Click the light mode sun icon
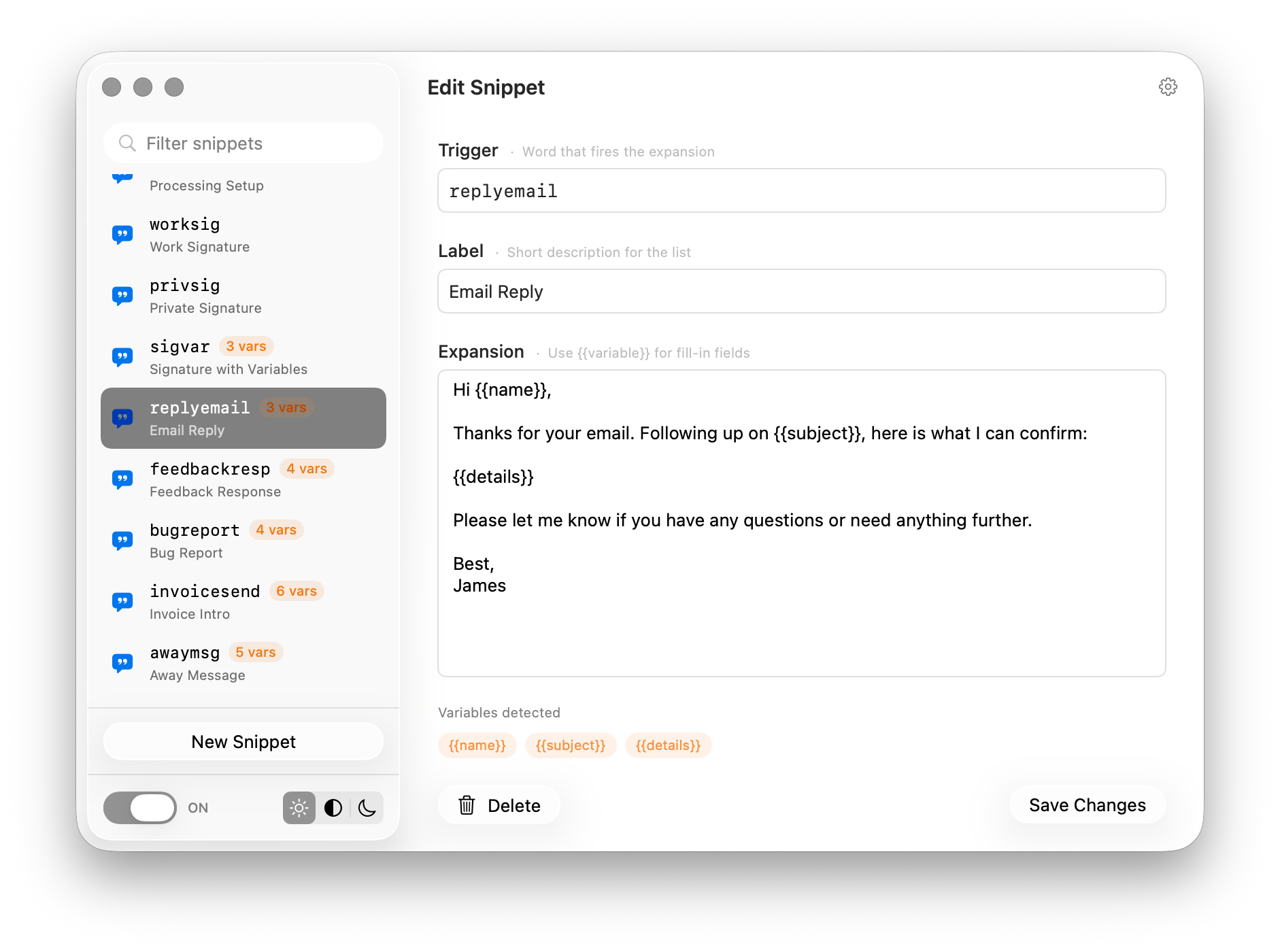 pyautogui.click(x=299, y=808)
